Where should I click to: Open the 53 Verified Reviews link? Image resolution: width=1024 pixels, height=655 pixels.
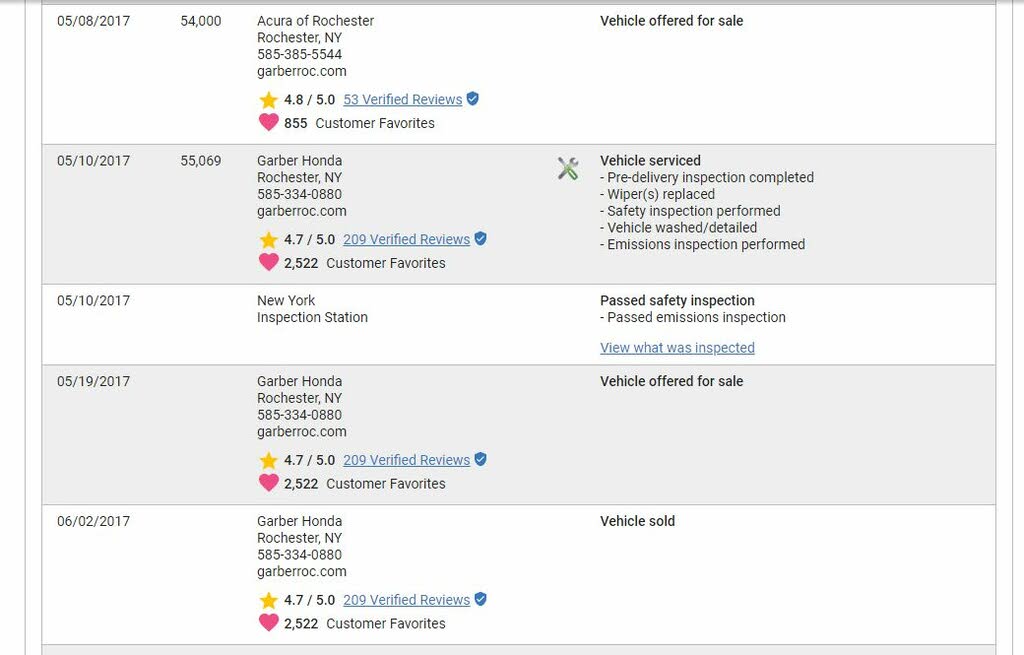point(403,99)
